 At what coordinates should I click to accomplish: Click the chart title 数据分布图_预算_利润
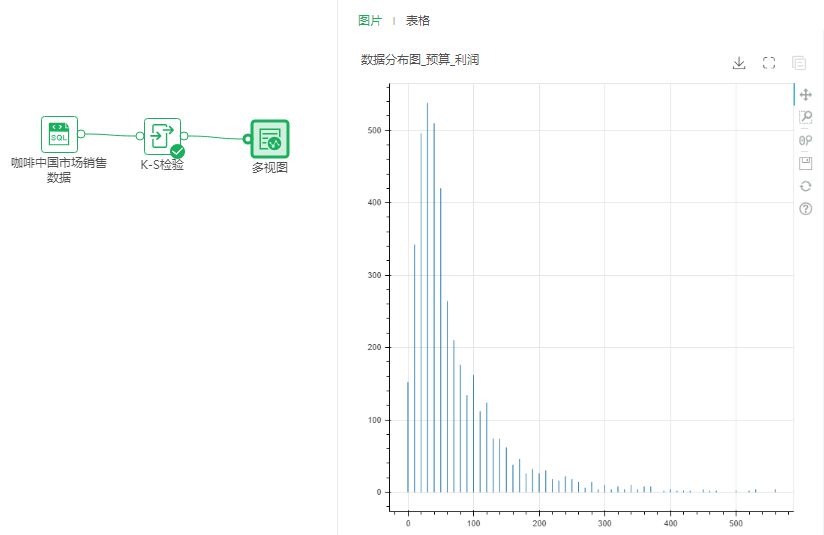420,60
